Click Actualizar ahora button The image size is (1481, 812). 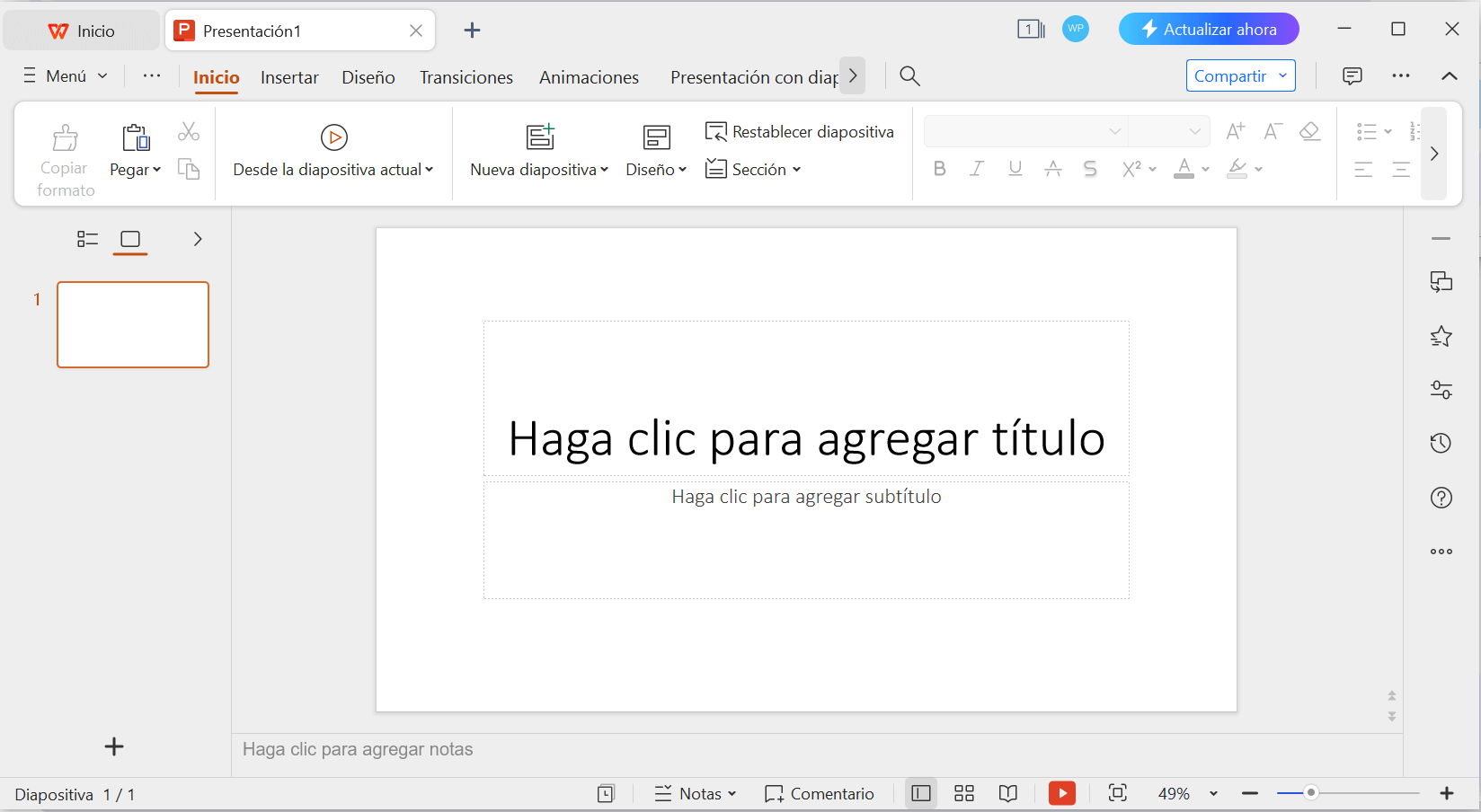(1209, 30)
